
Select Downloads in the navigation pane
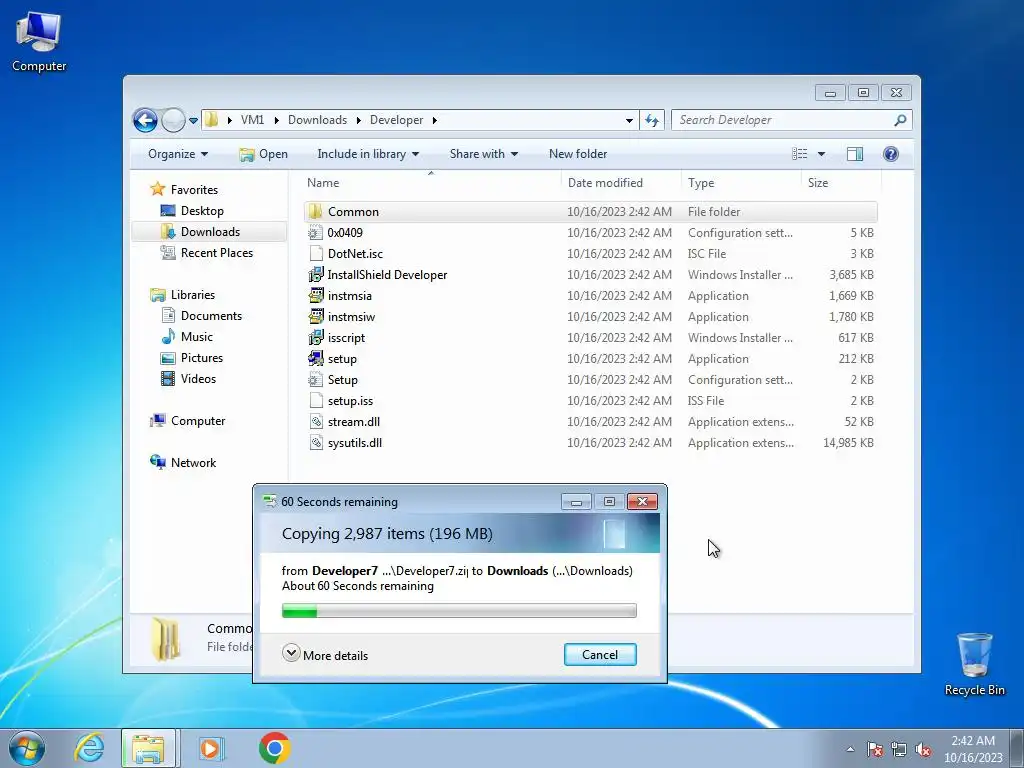(x=209, y=232)
